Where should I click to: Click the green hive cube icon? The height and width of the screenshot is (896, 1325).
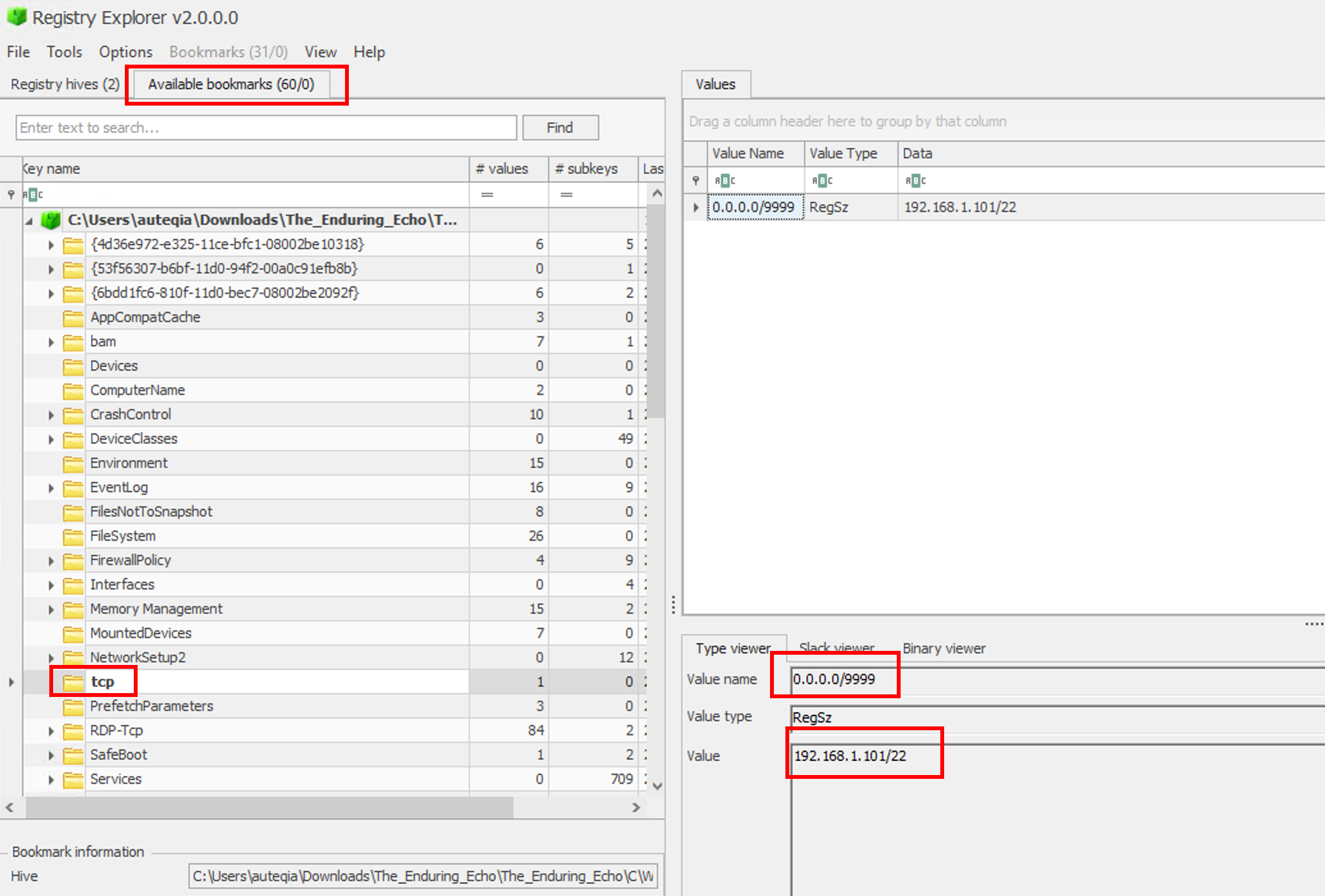coord(51,220)
